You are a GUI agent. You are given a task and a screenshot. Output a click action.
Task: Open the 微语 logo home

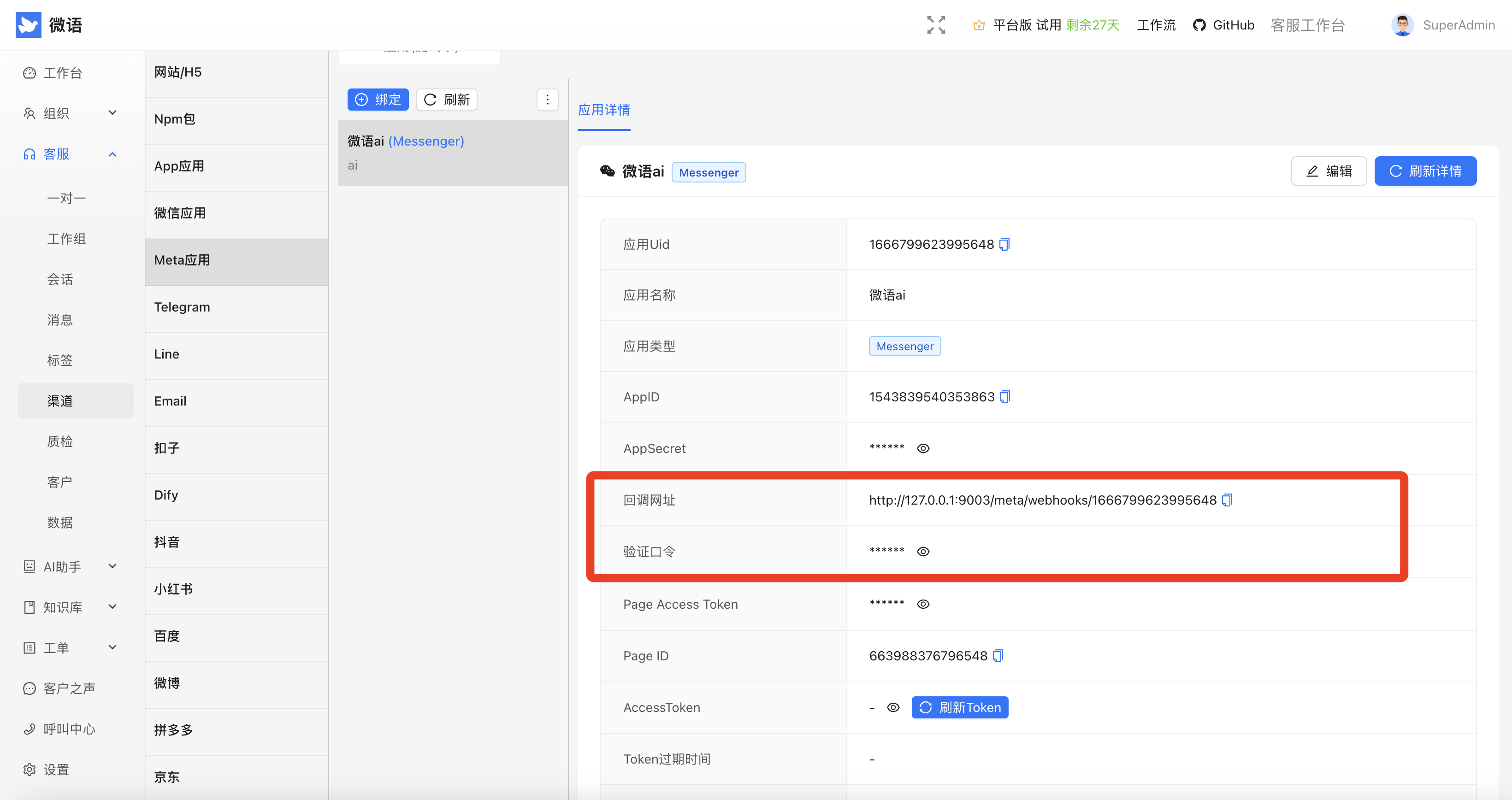(28, 24)
